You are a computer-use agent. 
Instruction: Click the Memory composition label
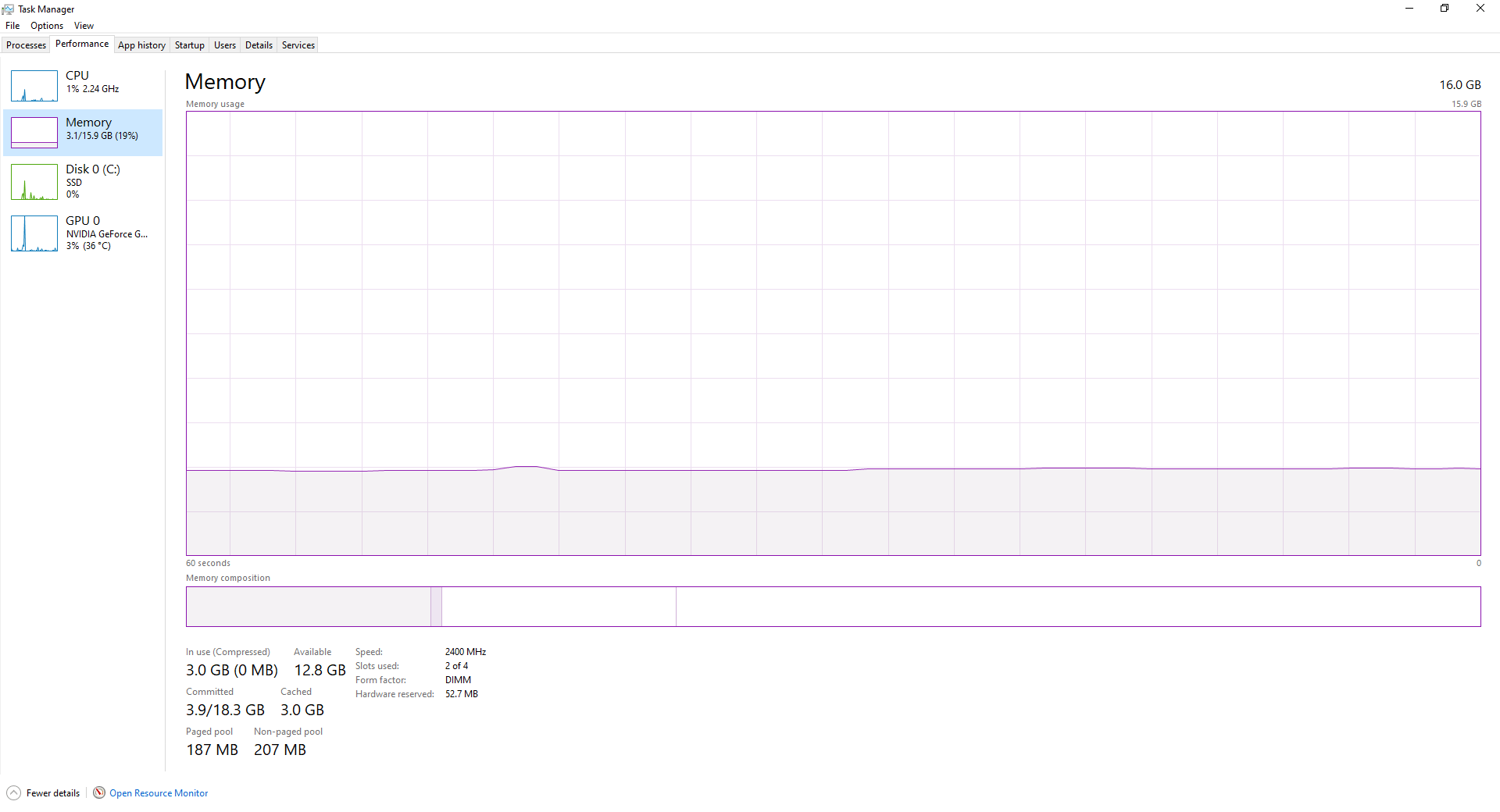point(228,578)
